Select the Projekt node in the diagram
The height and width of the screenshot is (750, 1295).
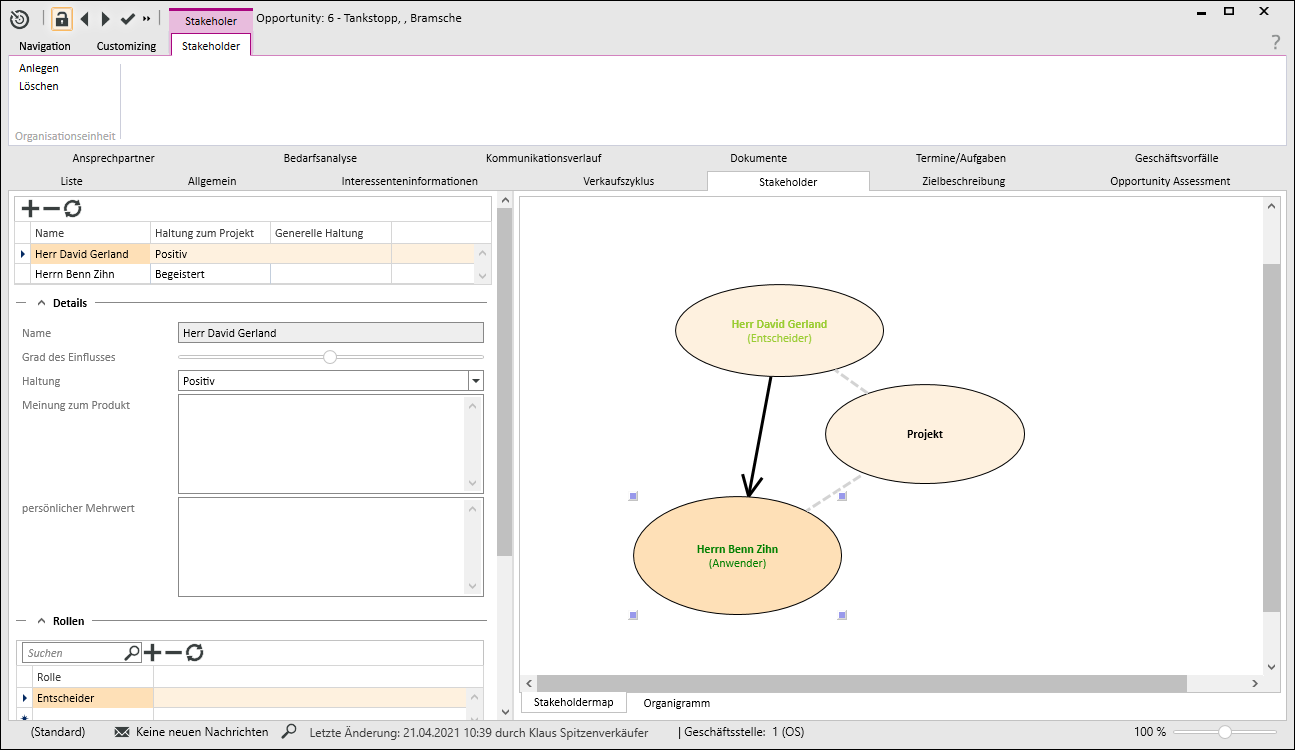click(x=925, y=434)
